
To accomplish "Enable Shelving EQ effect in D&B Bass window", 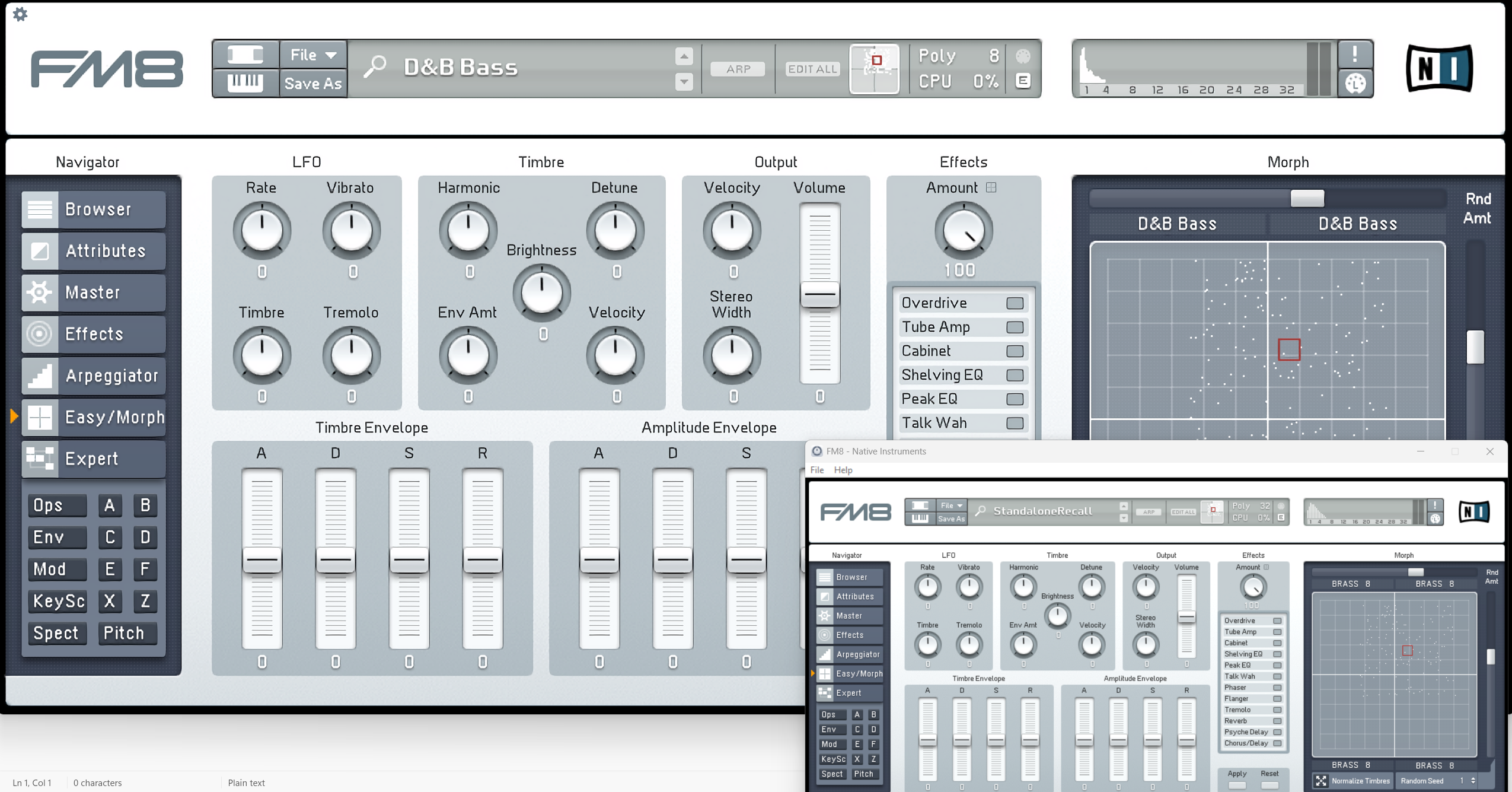I will tap(1015, 375).
